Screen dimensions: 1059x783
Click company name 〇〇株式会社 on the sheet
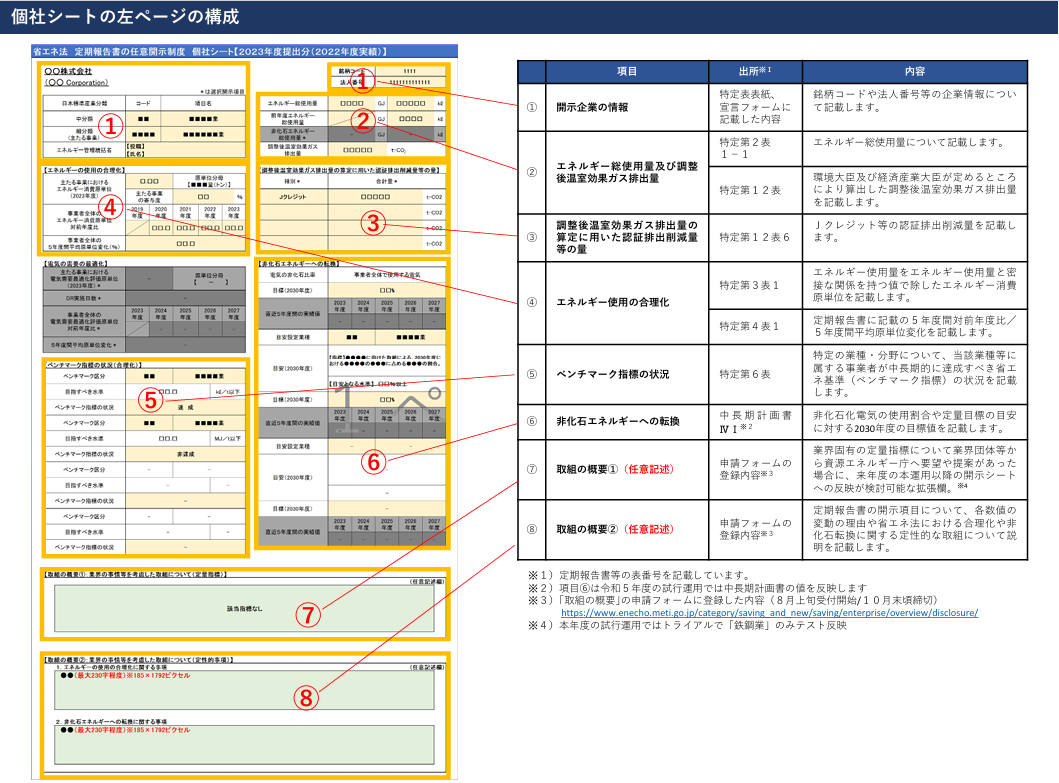pos(68,71)
